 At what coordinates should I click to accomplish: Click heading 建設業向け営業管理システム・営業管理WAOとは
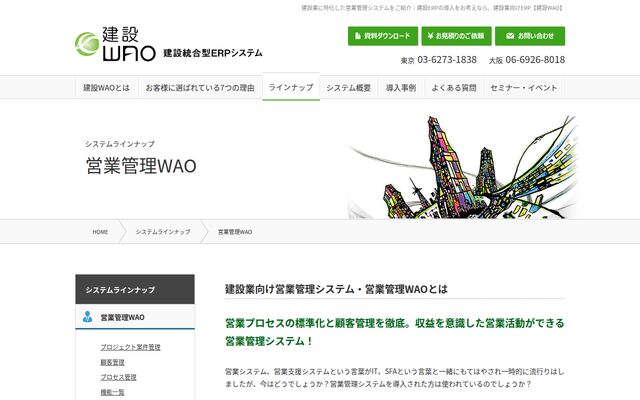point(336,289)
